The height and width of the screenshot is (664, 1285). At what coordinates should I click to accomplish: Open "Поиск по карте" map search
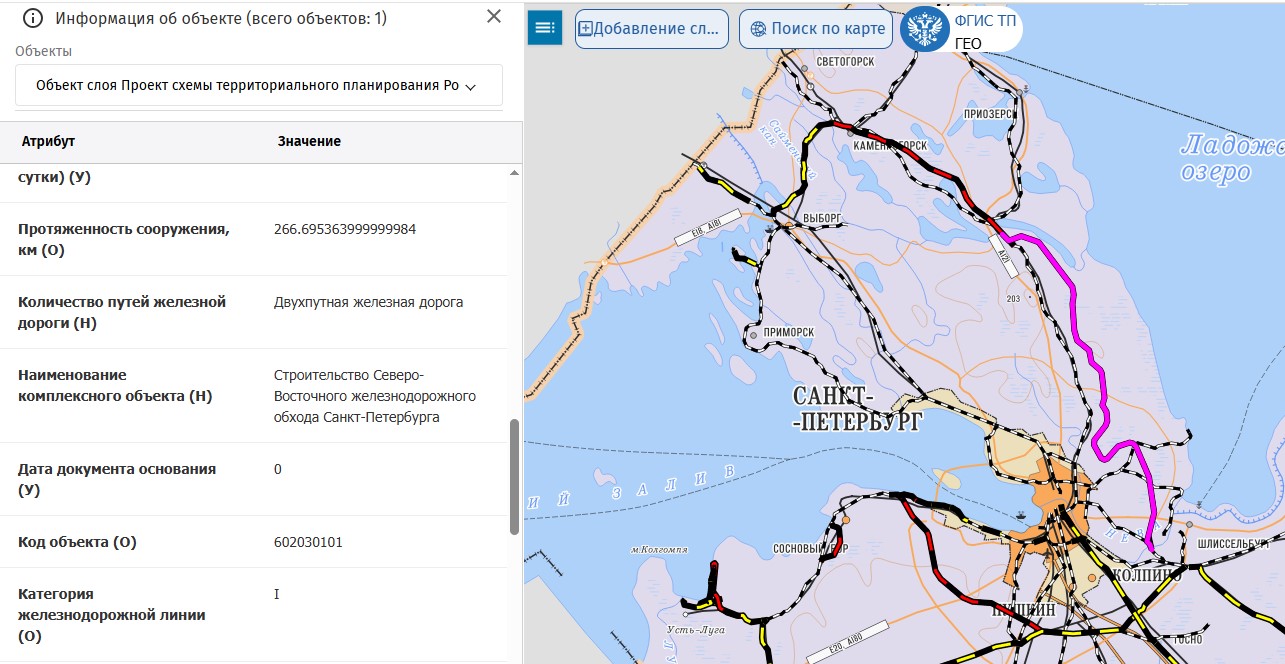(x=817, y=29)
